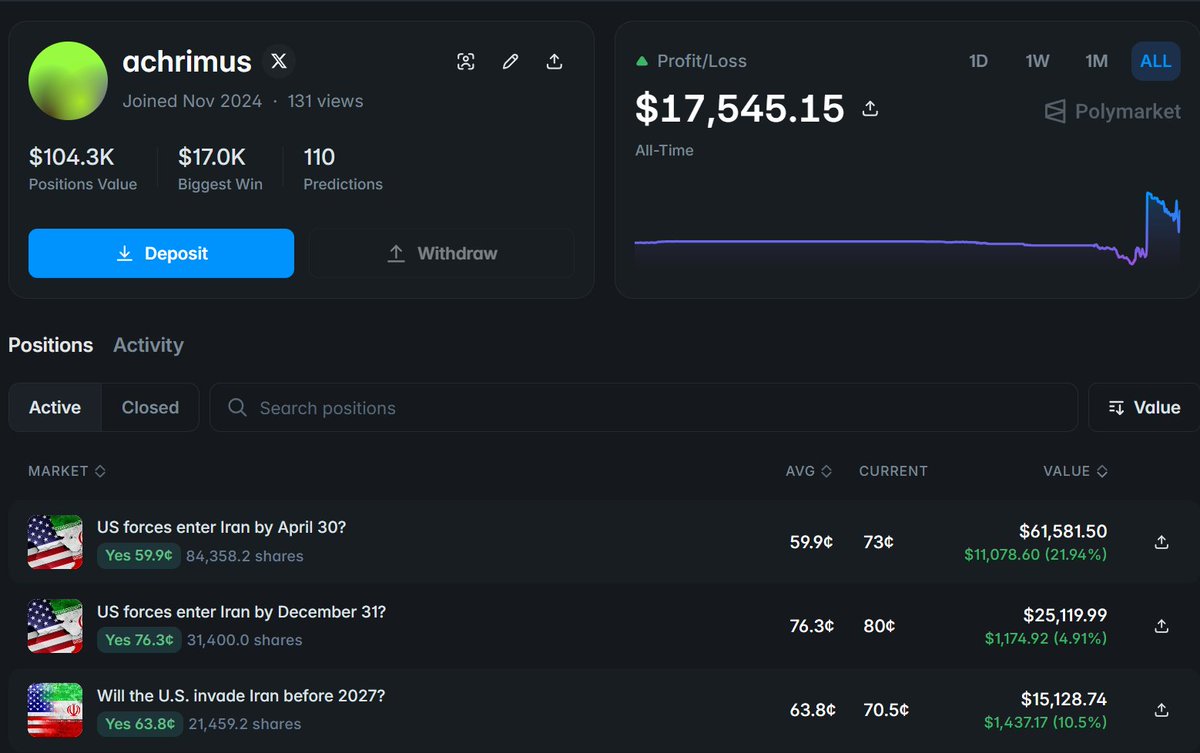Click the Withdraw button

[x=441, y=253]
